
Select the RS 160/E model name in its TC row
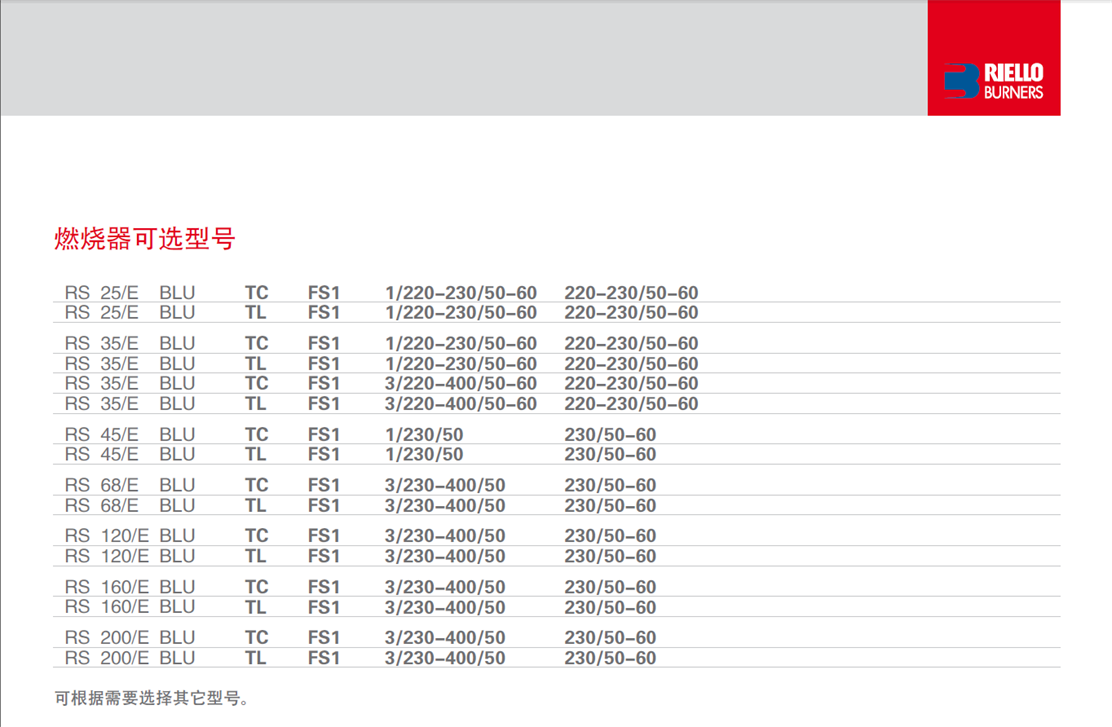tap(107, 587)
